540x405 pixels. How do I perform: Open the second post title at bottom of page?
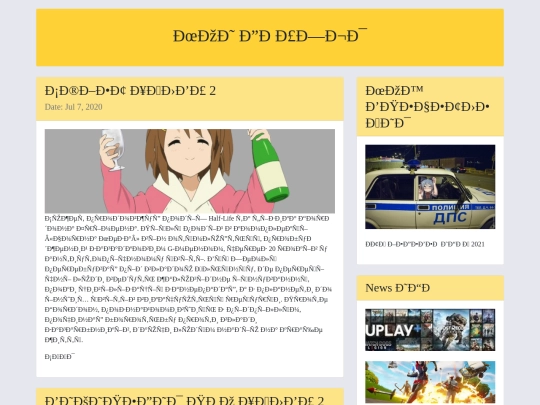[x=185, y=400]
